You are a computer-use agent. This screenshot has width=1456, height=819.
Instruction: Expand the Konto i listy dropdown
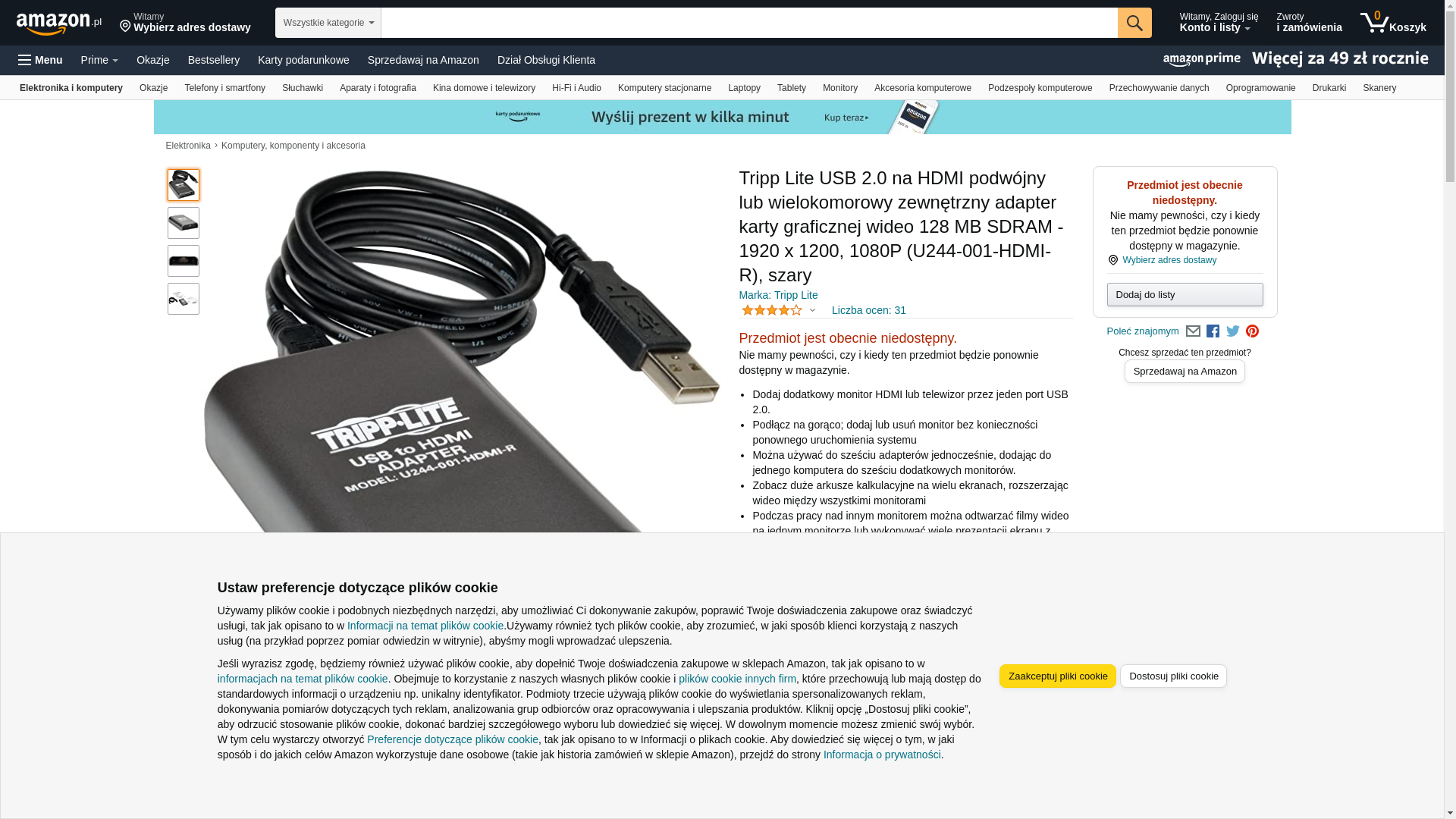1218,23
